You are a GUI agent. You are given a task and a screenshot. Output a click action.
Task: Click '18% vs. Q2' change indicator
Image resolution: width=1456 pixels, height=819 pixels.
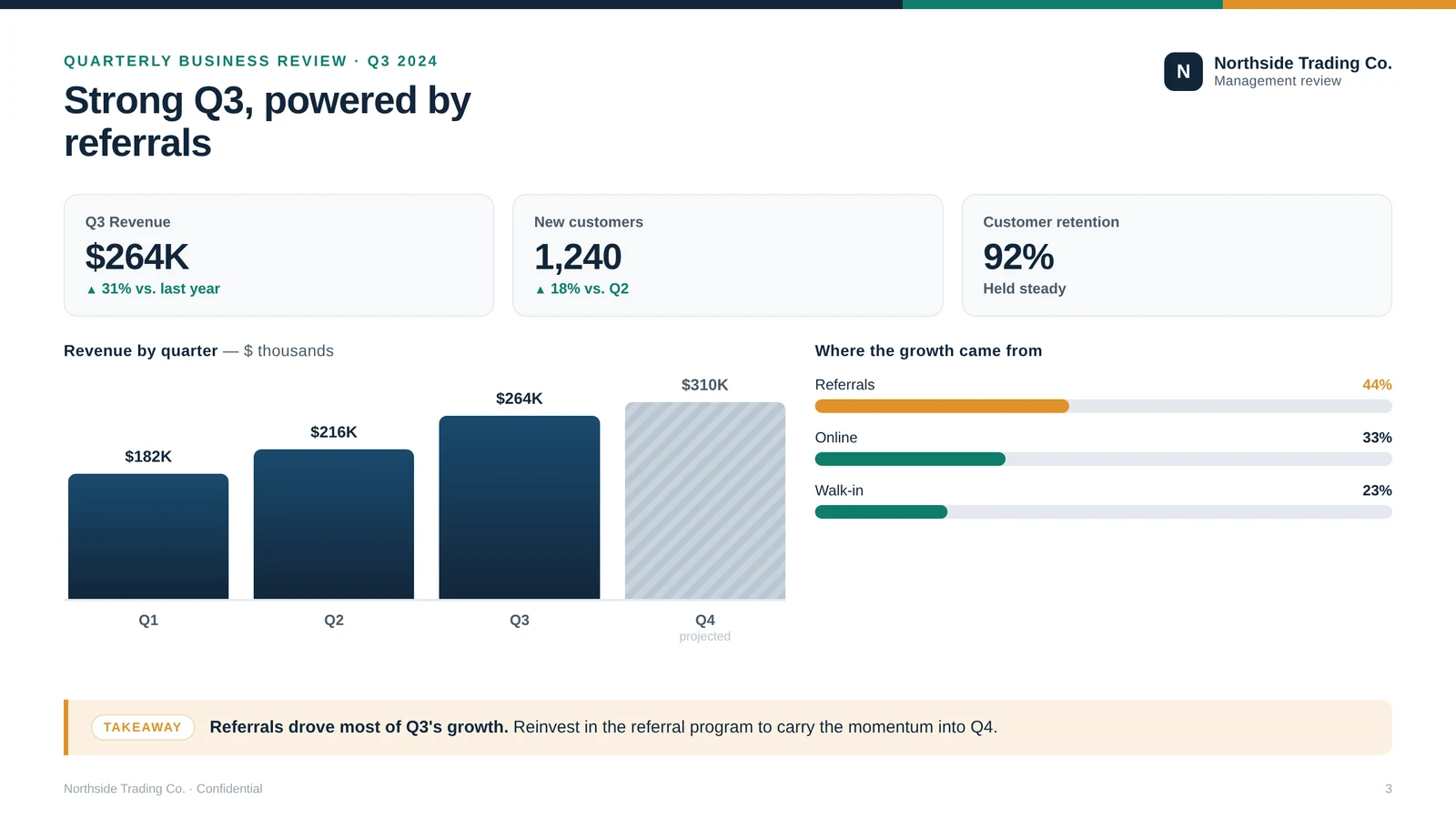581,288
